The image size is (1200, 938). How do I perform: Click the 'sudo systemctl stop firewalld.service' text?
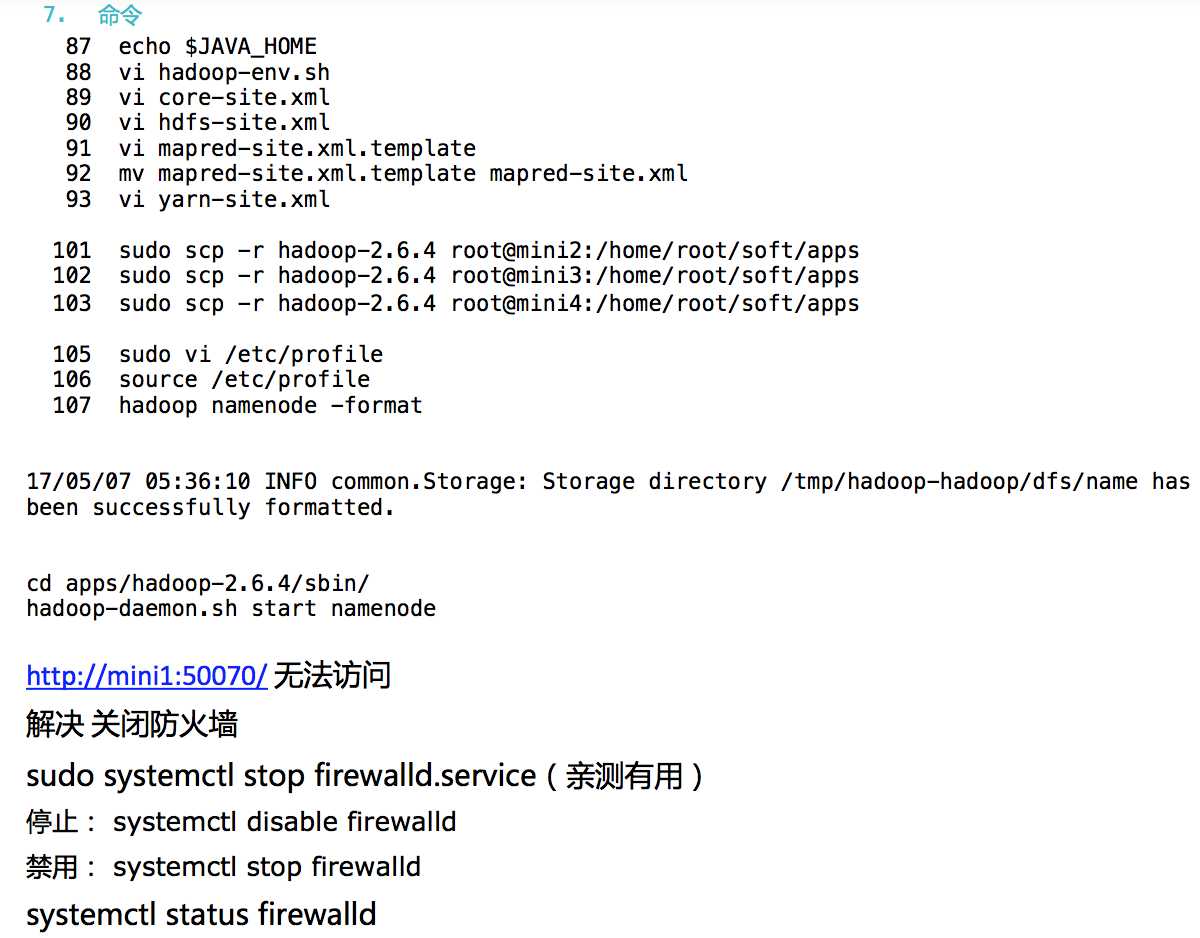(281, 776)
